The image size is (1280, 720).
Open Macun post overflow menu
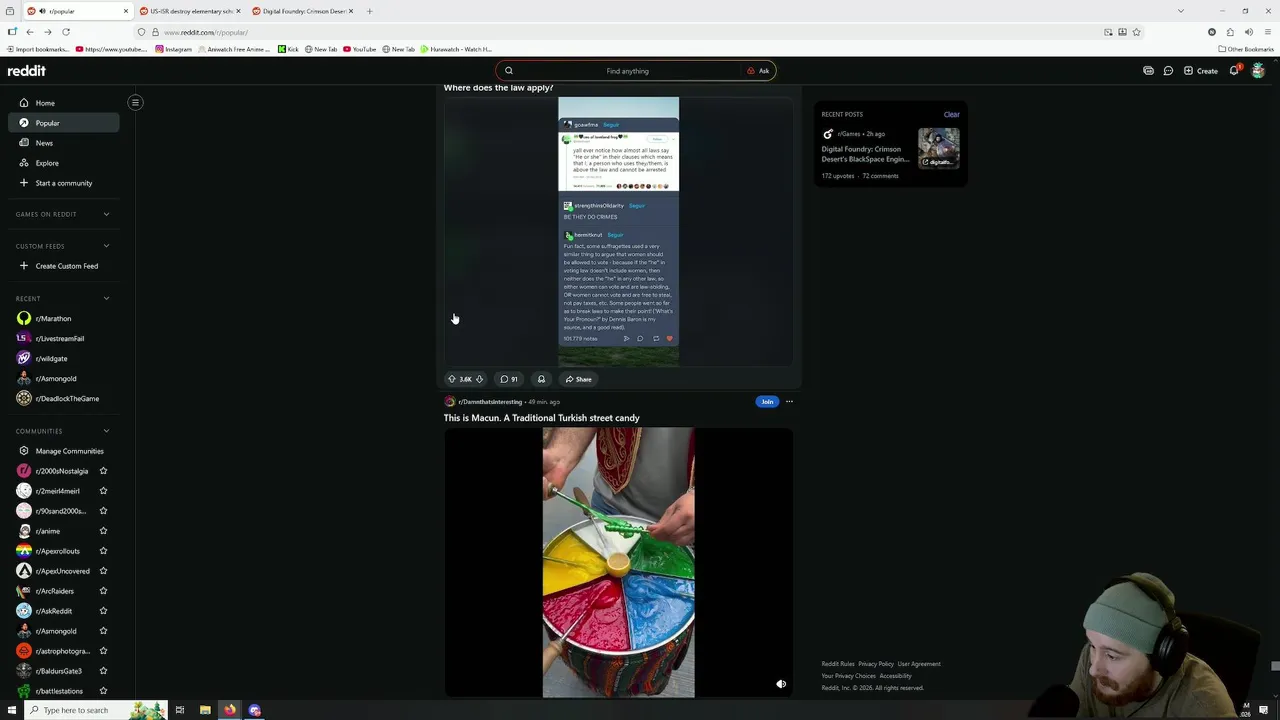pyautogui.click(x=789, y=402)
